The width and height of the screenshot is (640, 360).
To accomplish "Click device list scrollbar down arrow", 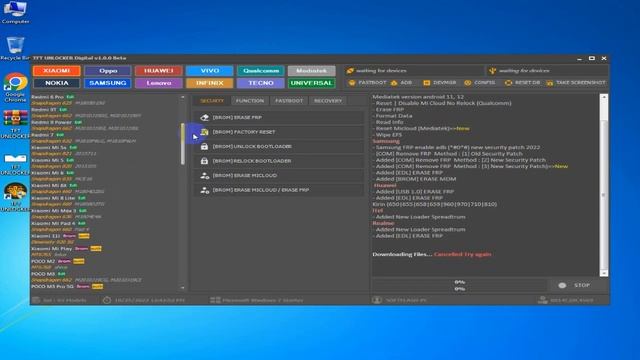I will (x=182, y=288).
